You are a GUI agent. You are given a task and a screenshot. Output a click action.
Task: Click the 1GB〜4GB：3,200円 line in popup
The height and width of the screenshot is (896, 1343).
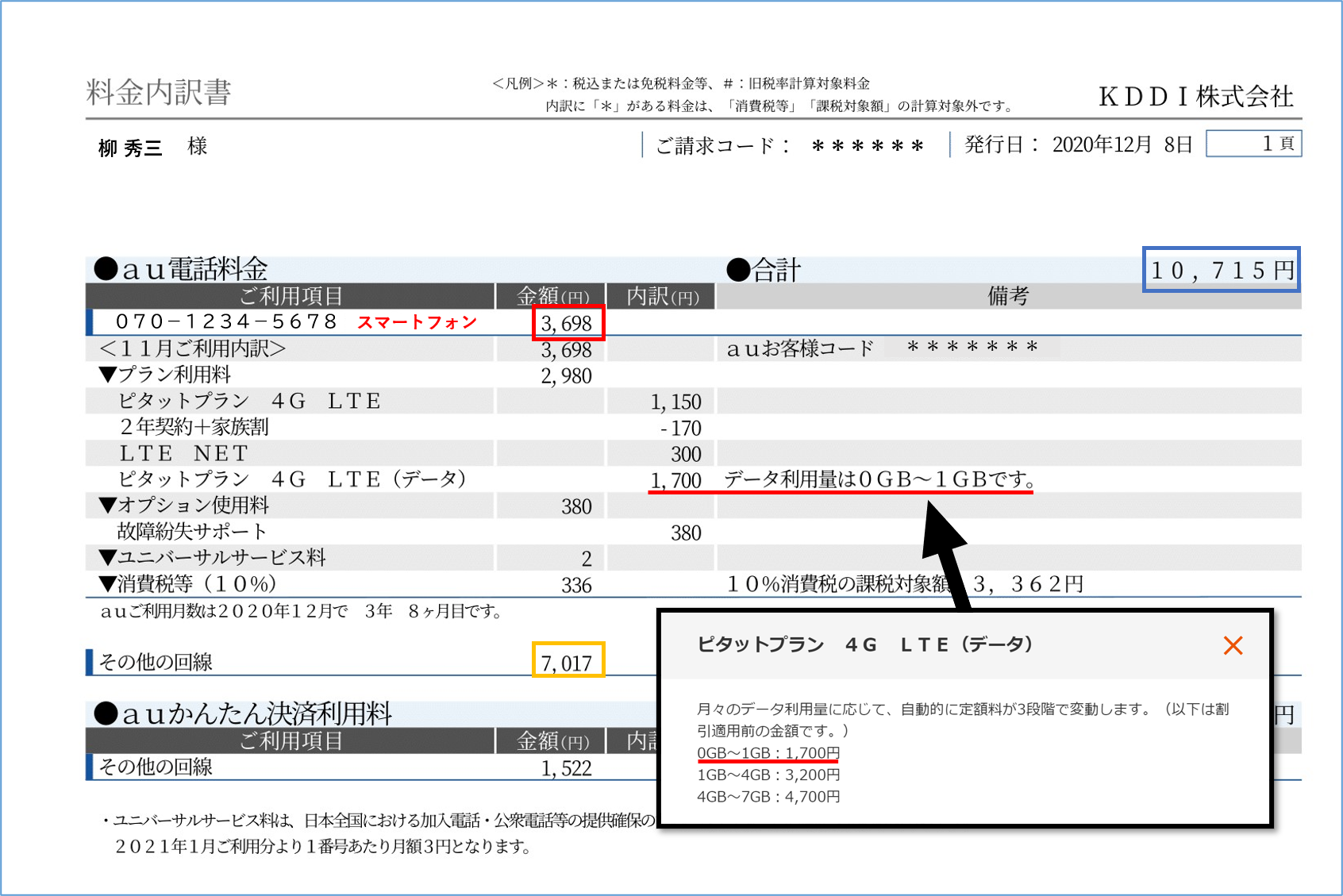(768, 775)
